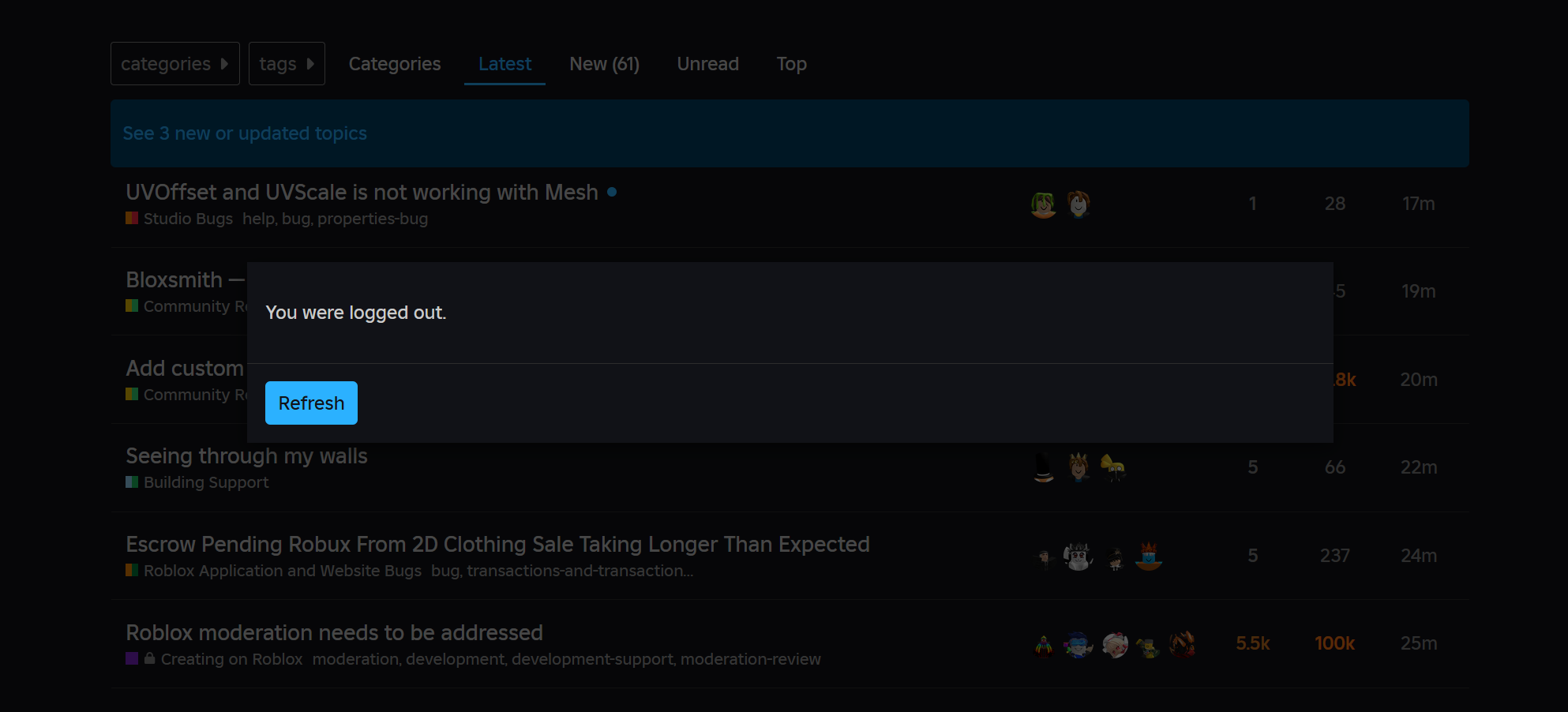The width and height of the screenshot is (1568, 712).
Task: Click the '17m' activity time on the UVOffset topic
Action: [1419, 204]
